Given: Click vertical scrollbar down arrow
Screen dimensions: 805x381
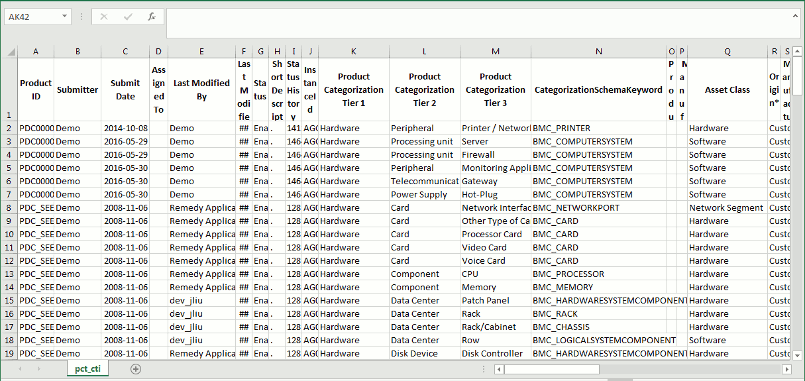Looking at the screenshot, I should click(x=797, y=355).
